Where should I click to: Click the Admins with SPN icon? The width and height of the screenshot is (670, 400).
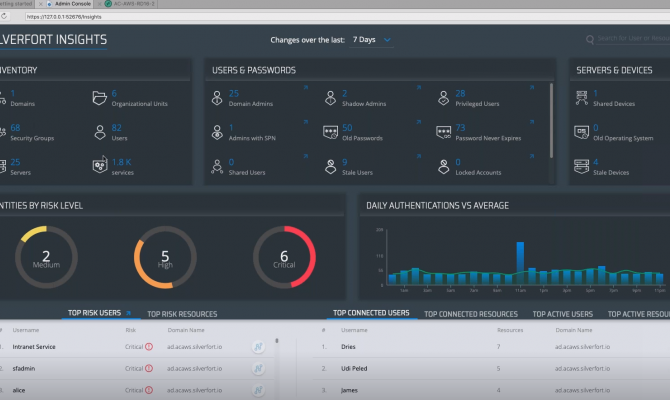pos(217,132)
